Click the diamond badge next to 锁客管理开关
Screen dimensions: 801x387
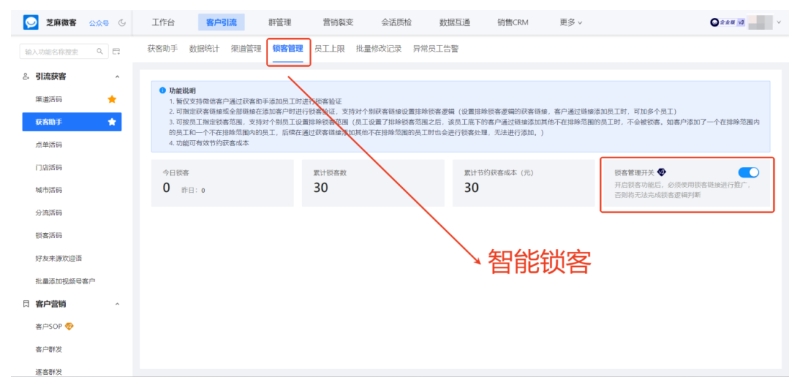662,172
